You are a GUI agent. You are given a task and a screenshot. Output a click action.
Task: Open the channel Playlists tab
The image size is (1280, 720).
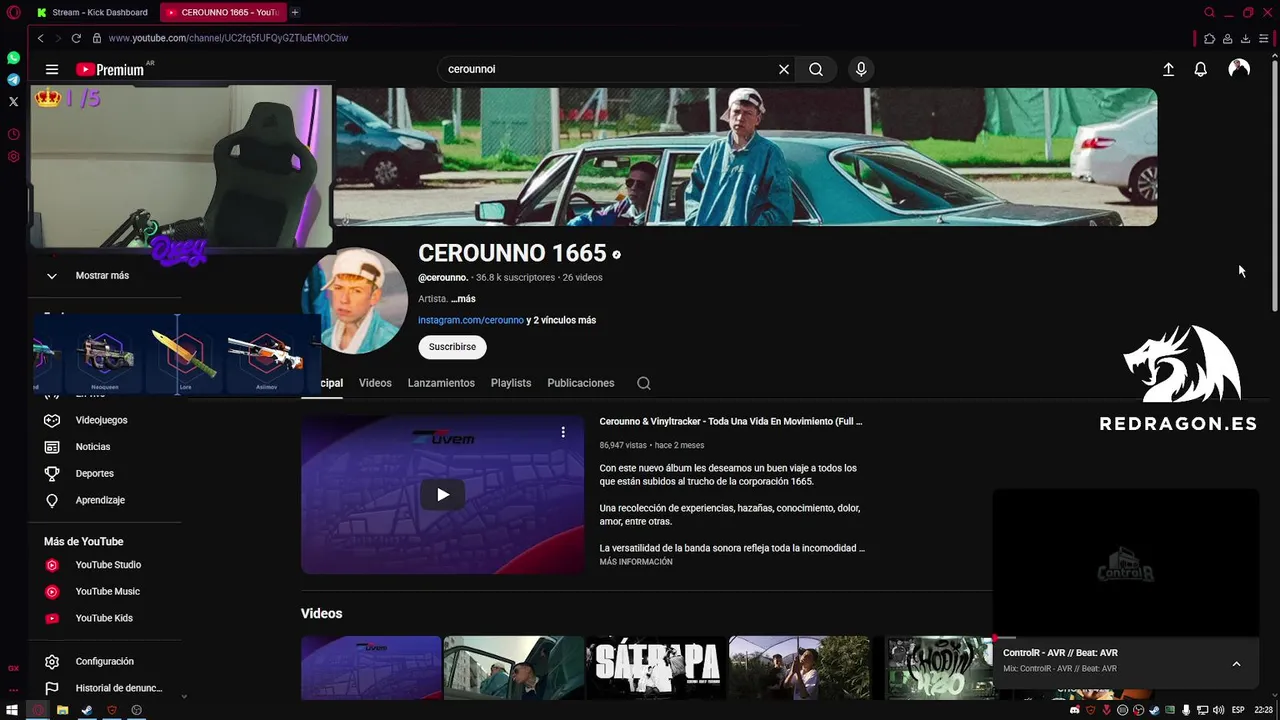click(511, 383)
